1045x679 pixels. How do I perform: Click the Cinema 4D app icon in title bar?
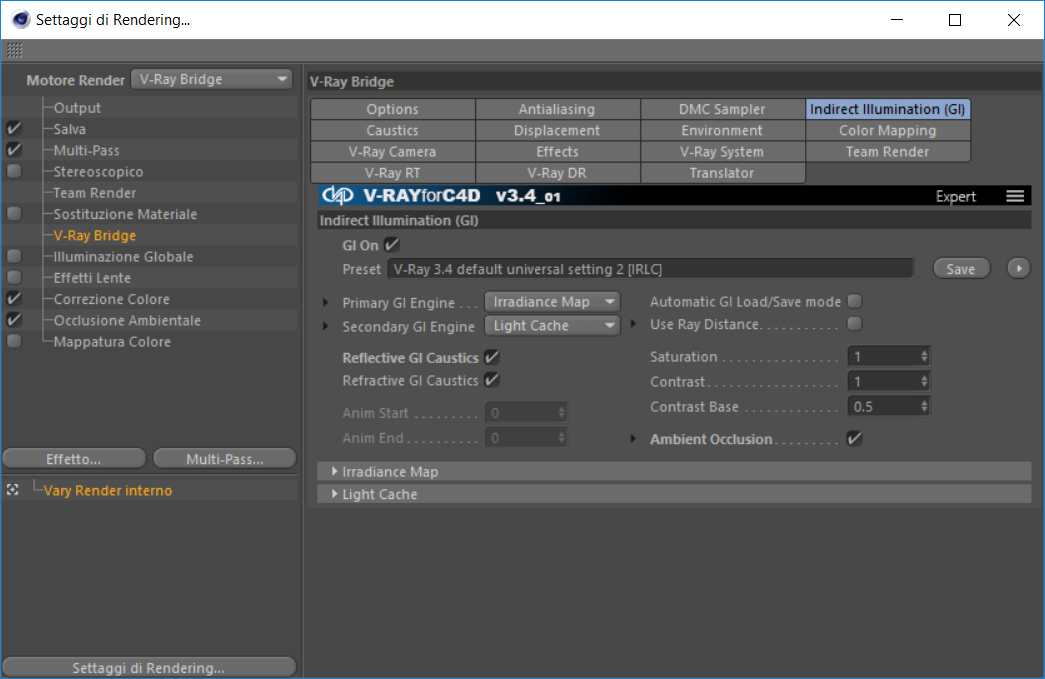coord(21,20)
